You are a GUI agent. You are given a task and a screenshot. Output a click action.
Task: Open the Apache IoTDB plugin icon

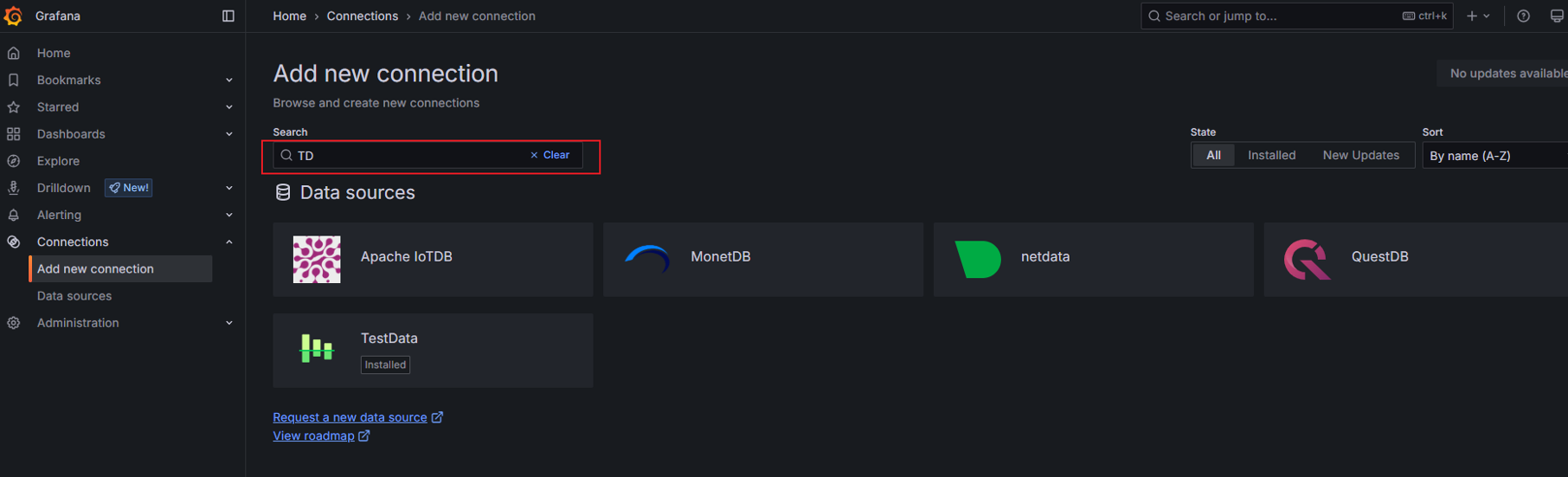coord(317,259)
